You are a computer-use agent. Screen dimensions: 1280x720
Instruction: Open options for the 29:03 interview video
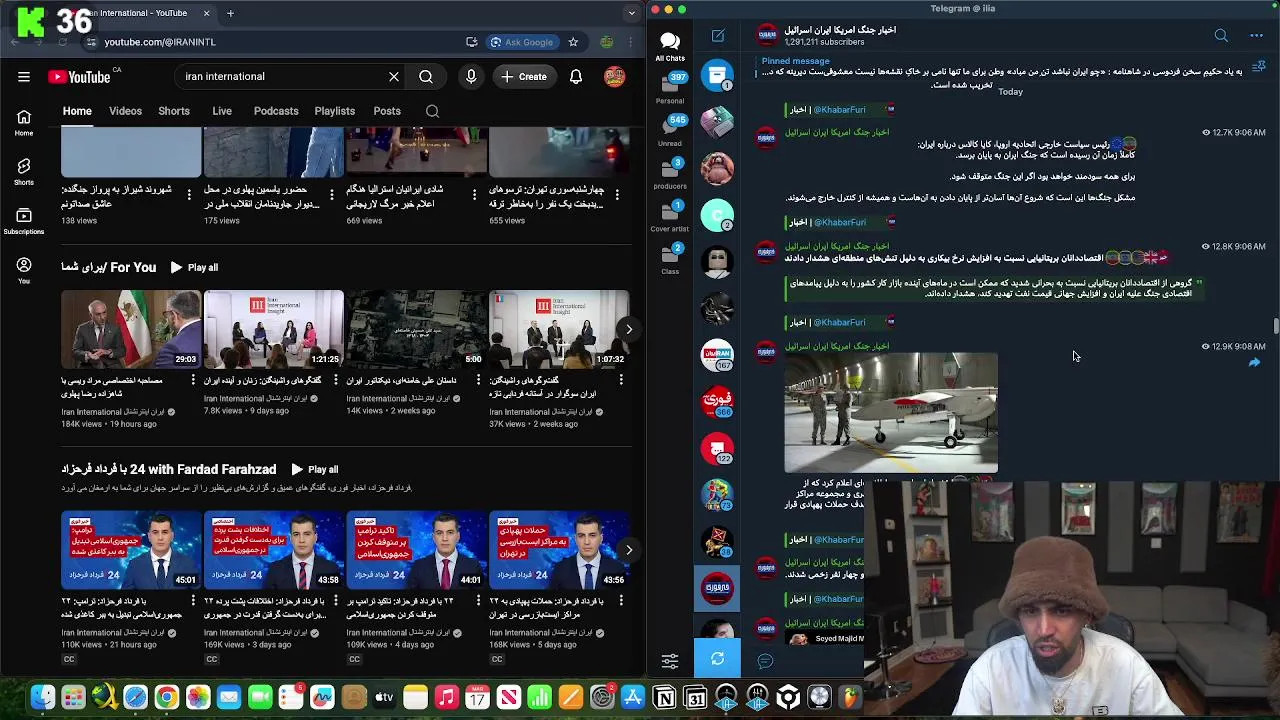[192, 380]
